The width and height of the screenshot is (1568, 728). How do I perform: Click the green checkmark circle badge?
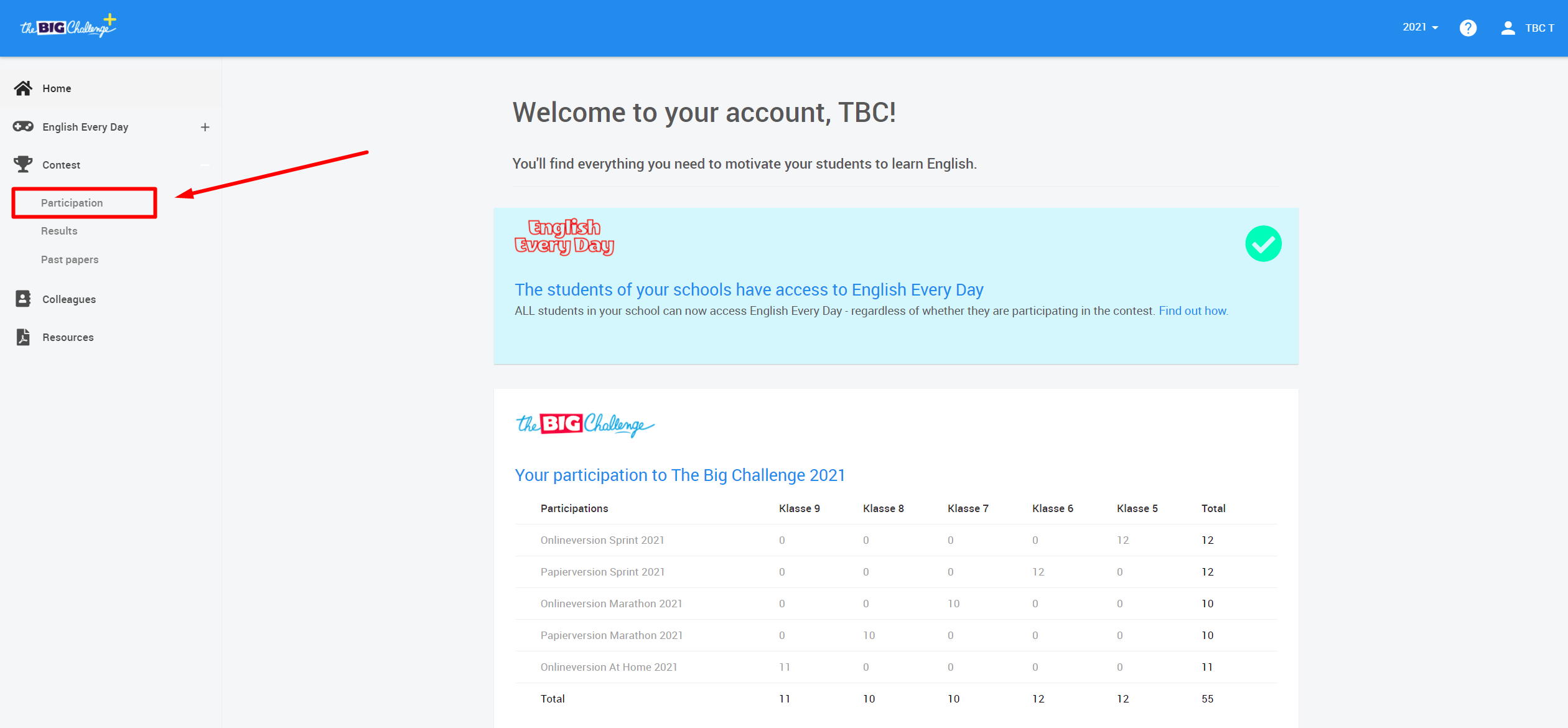click(x=1263, y=244)
